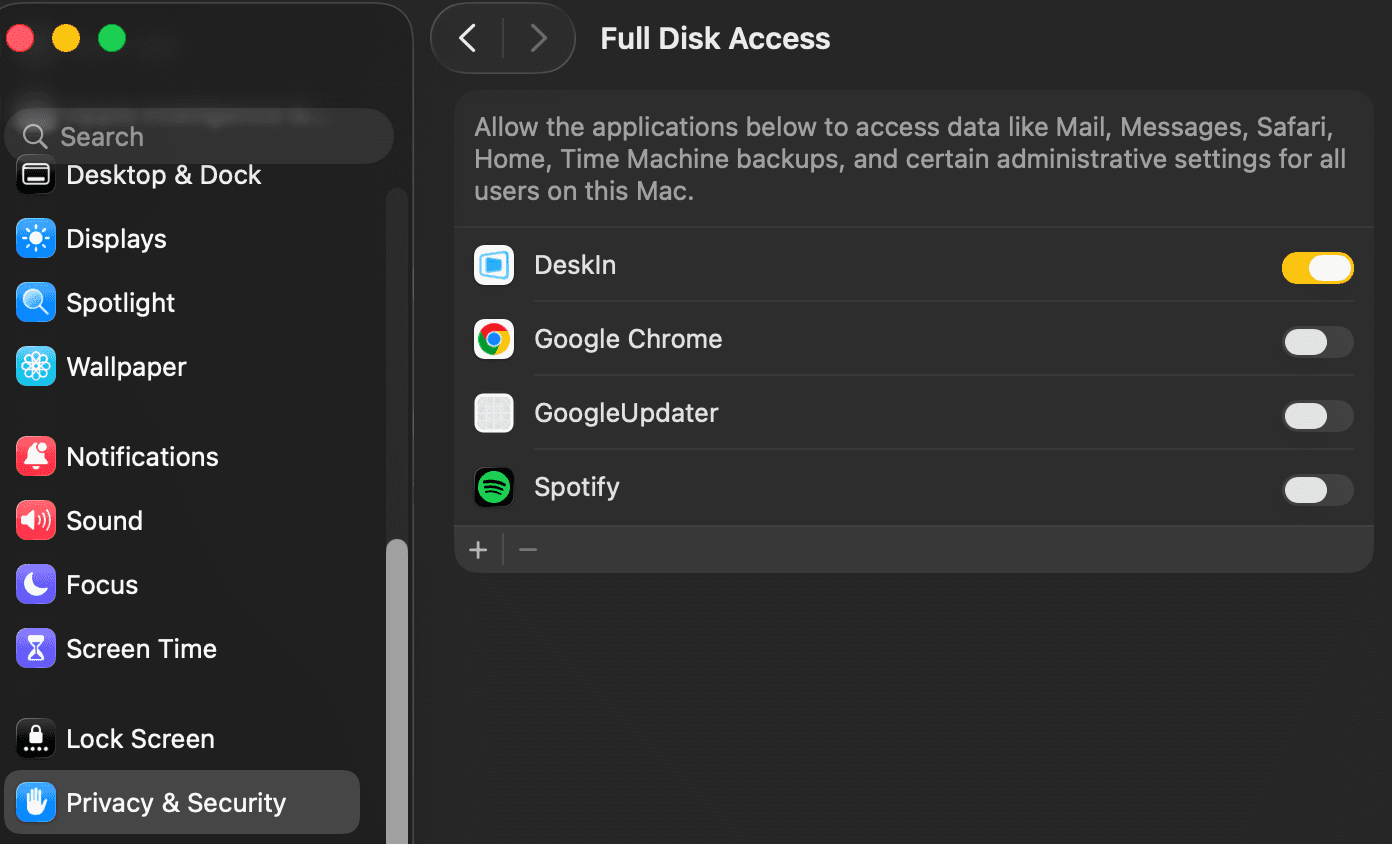Open Lock Screen settings
Viewport: 1392px width, 844px height.
pyautogui.click(x=35, y=738)
